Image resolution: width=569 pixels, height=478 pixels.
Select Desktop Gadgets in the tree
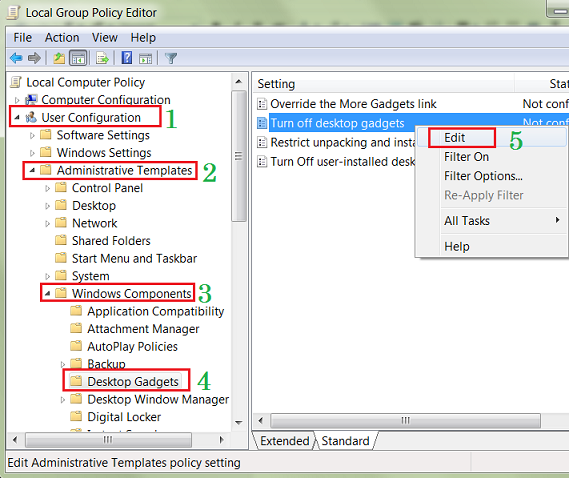(x=133, y=381)
